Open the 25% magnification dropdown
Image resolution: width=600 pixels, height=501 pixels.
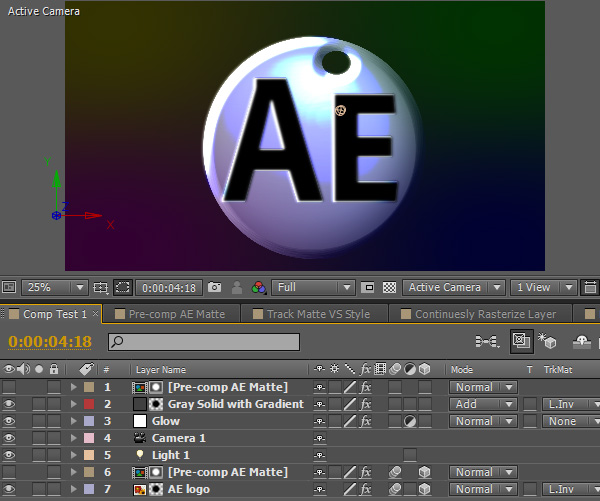[53, 288]
